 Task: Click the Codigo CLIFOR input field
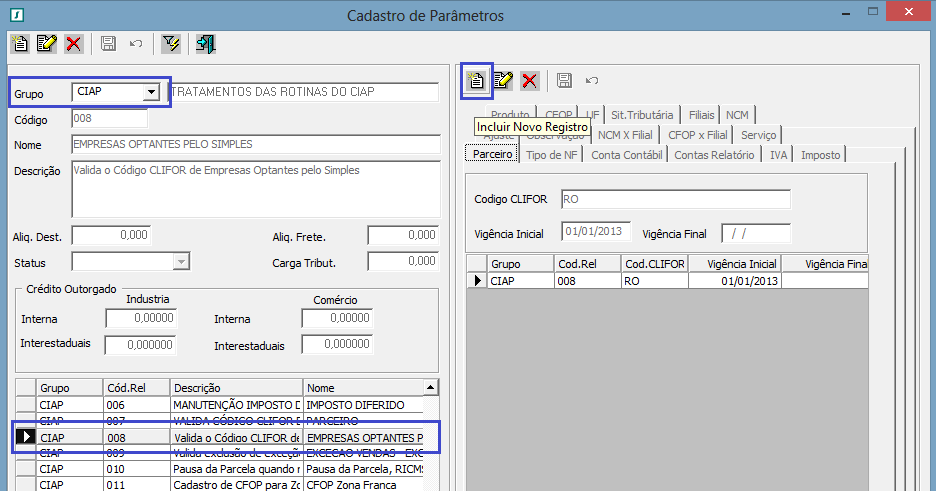(x=675, y=199)
